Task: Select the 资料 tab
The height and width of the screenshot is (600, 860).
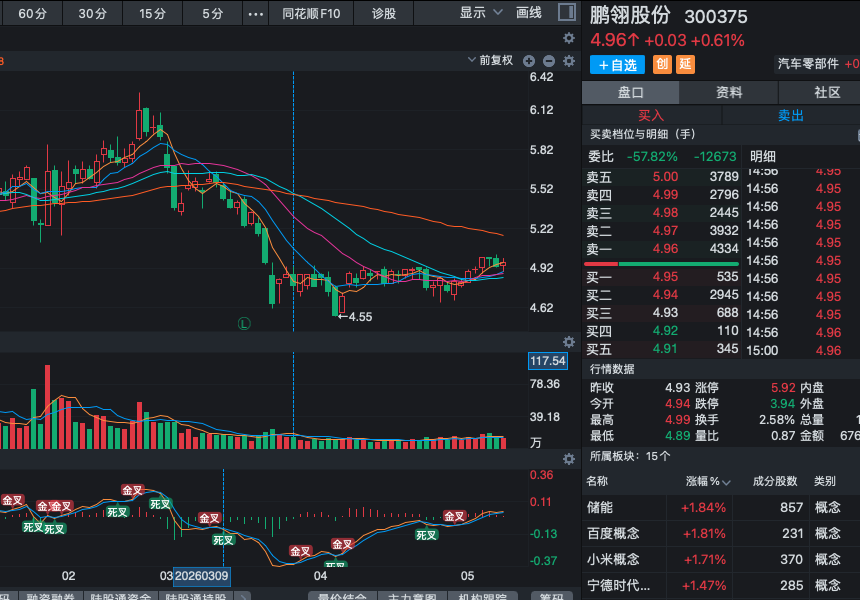Action: tap(729, 93)
